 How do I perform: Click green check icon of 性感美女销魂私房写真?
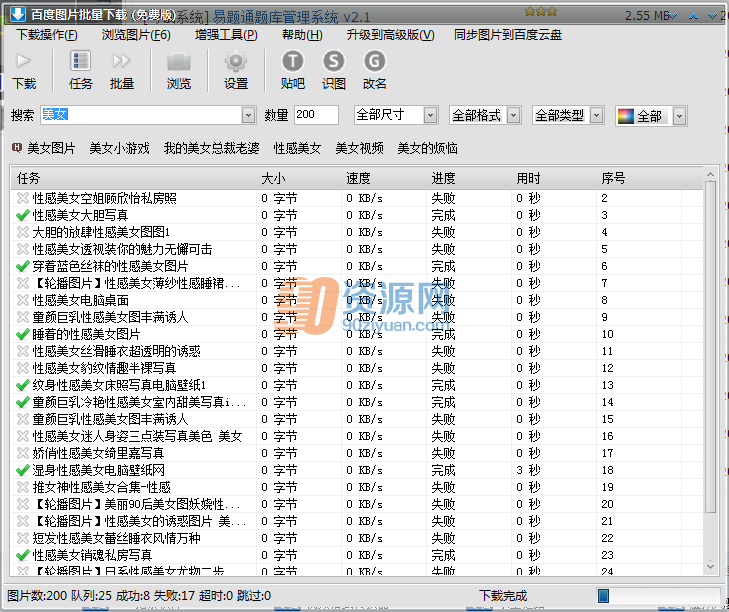tap(22, 555)
